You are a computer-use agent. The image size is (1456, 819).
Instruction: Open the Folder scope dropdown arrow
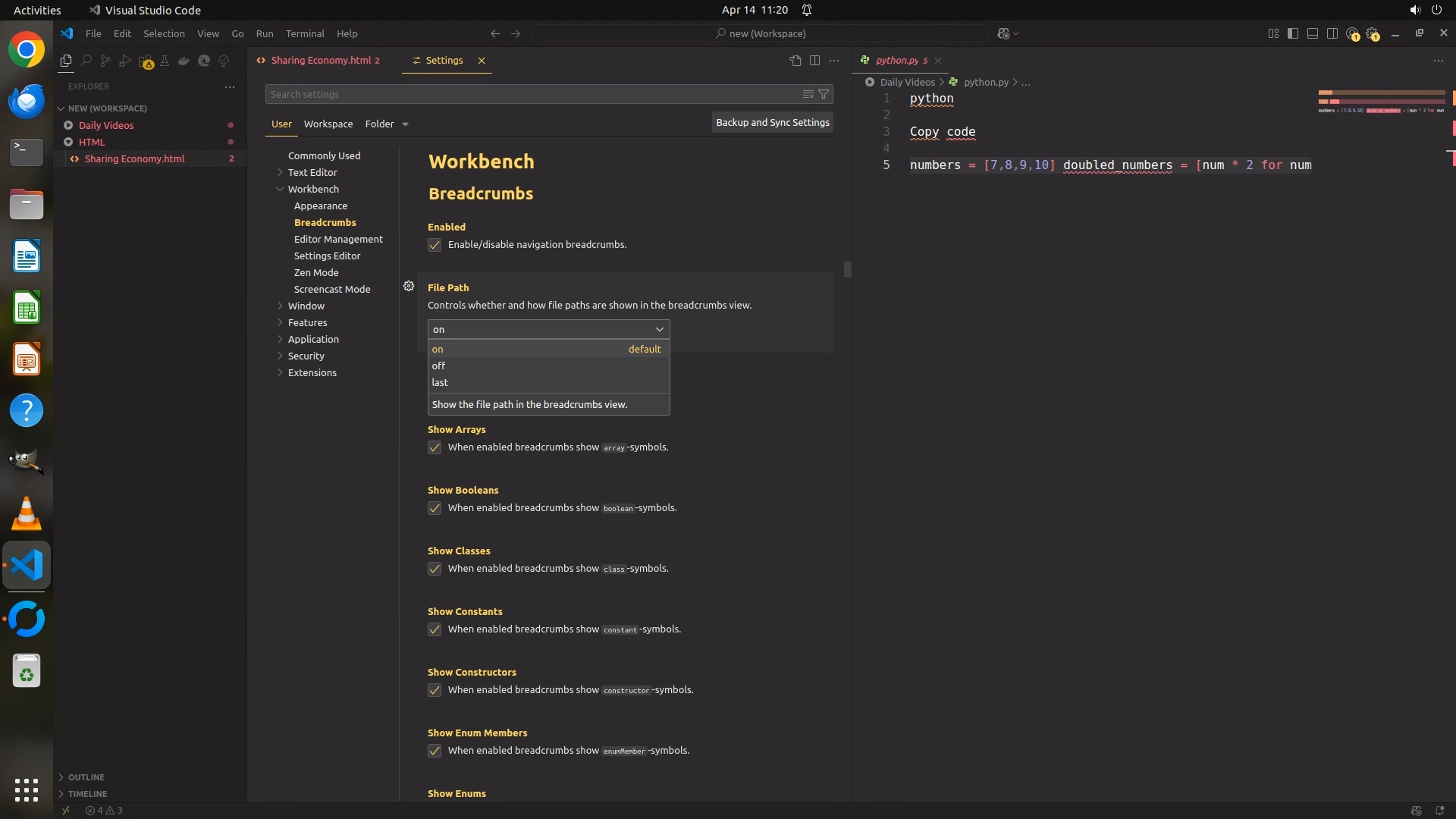pyautogui.click(x=405, y=124)
